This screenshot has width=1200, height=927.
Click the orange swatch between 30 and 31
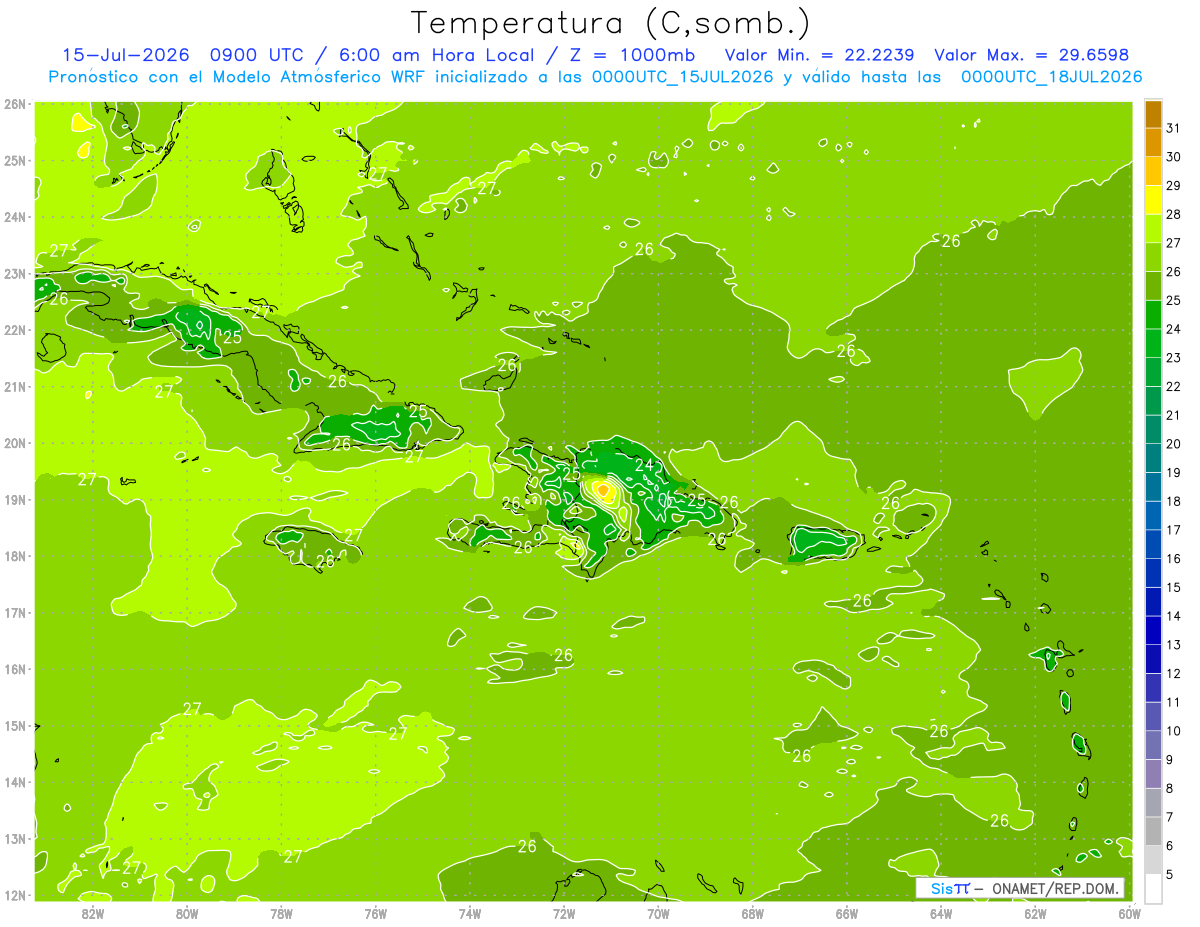pyautogui.click(x=1153, y=142)
